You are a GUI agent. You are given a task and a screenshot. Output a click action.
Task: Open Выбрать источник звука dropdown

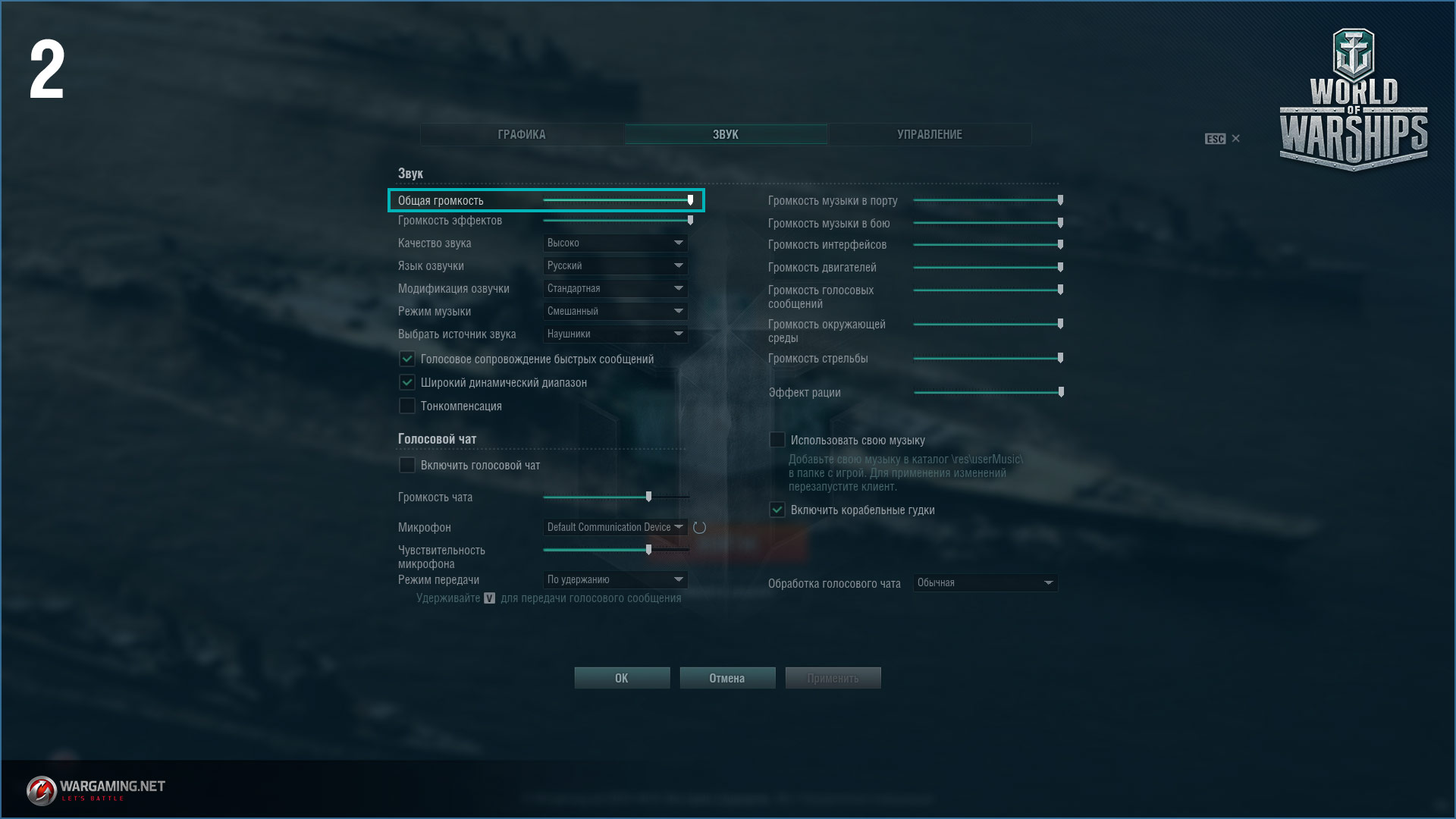tap(615, 334)
